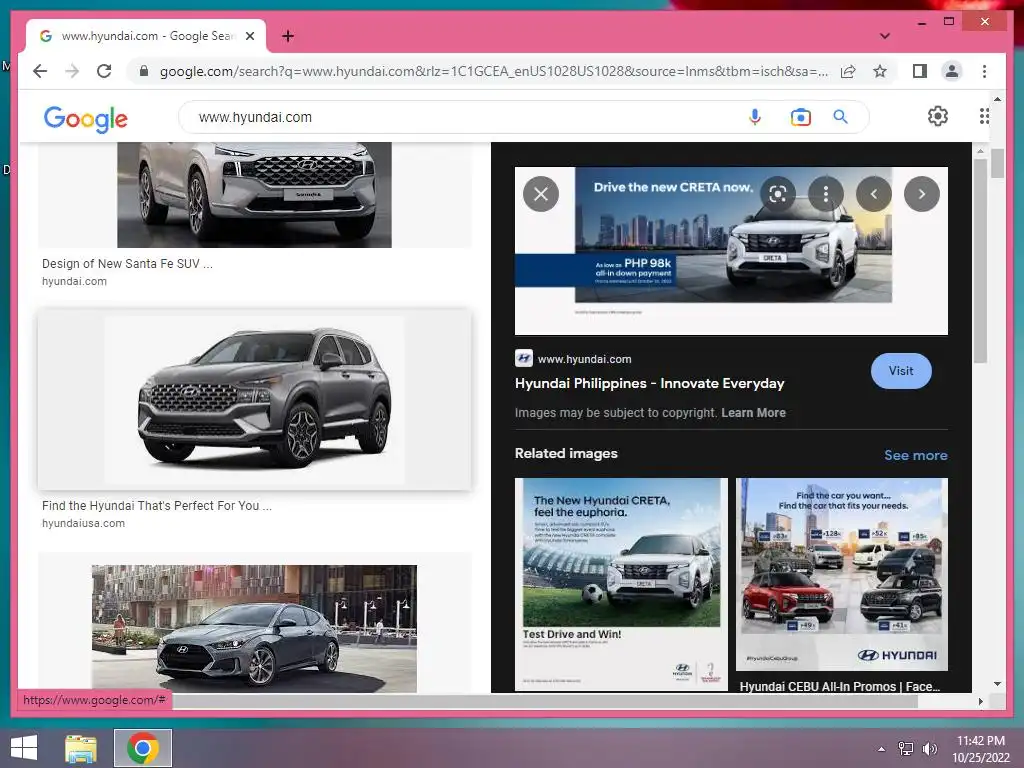
Task: Click the www.hyundai.com source link in preview
Action: tap(584, 359)
